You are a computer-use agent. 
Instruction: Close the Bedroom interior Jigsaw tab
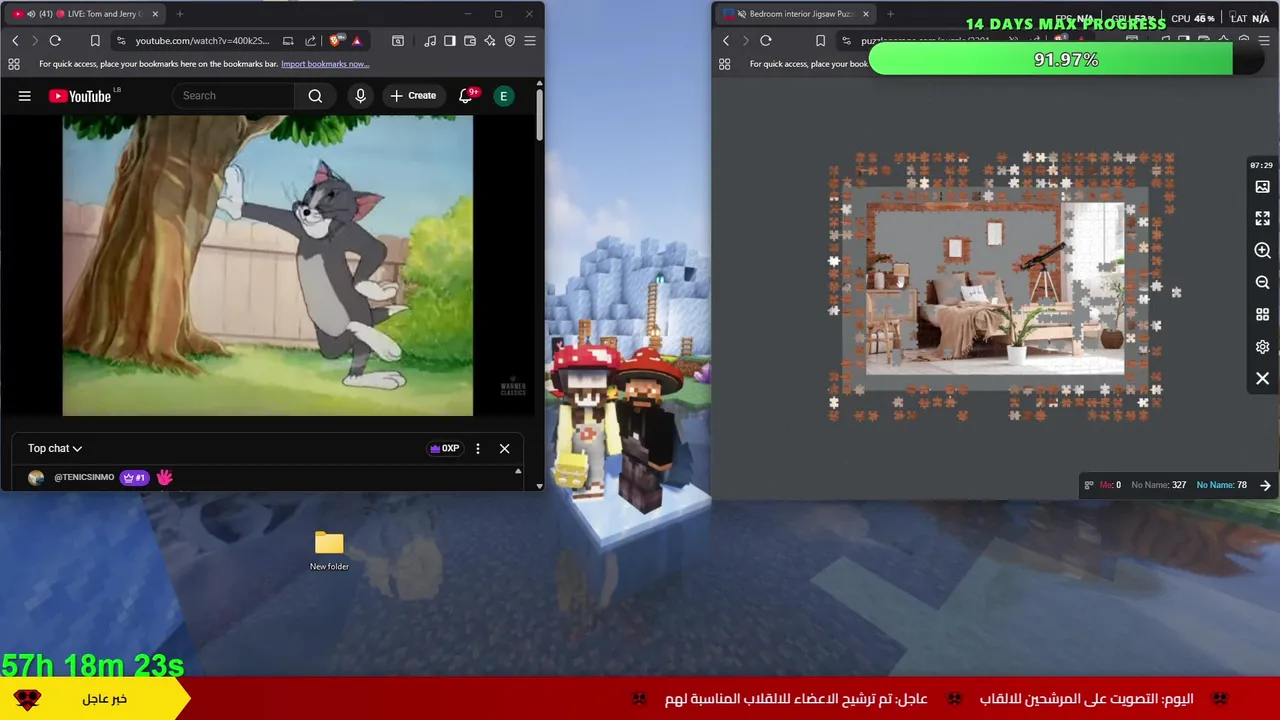[866, 14]
